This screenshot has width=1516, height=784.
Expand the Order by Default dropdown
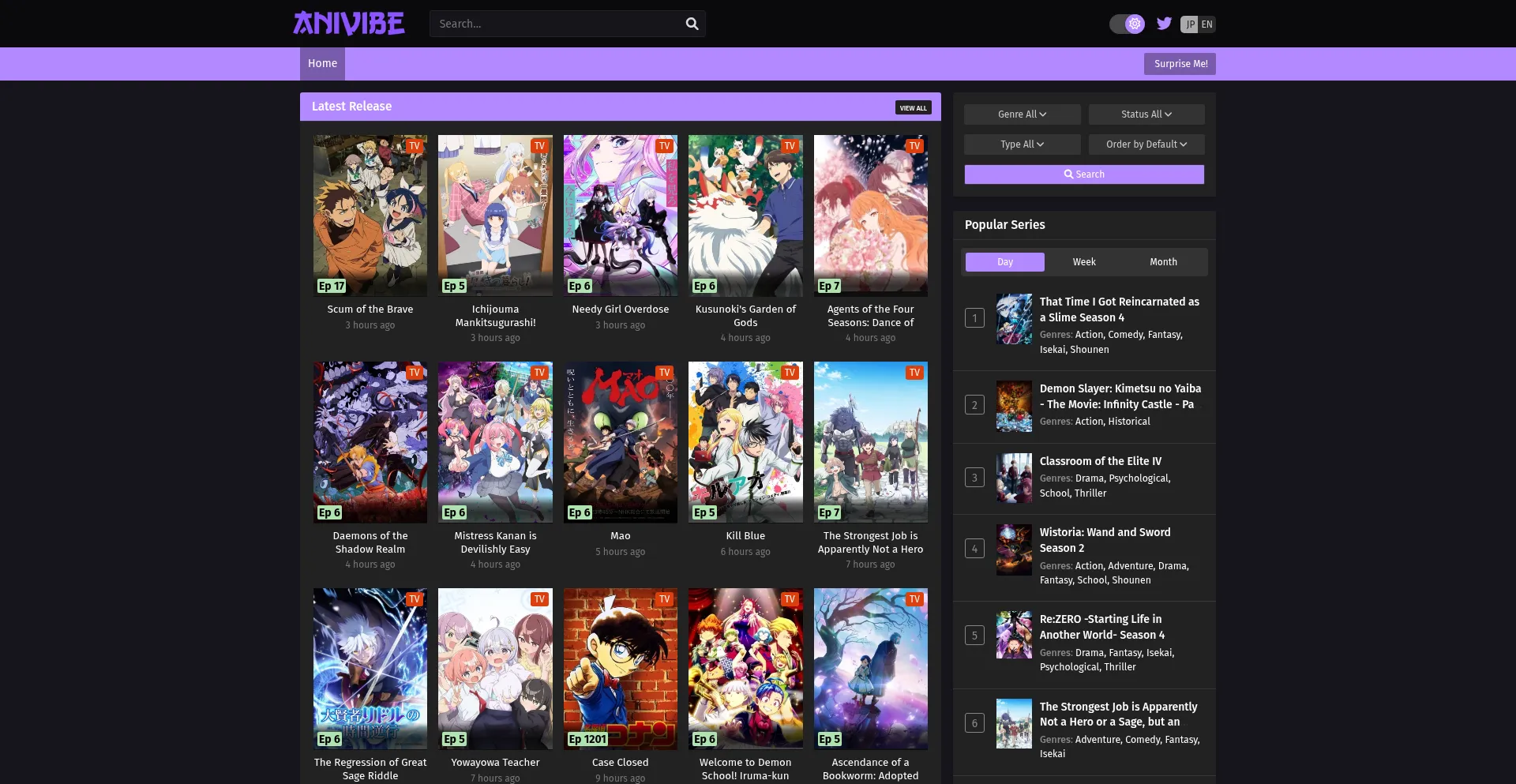[1146, 144]
